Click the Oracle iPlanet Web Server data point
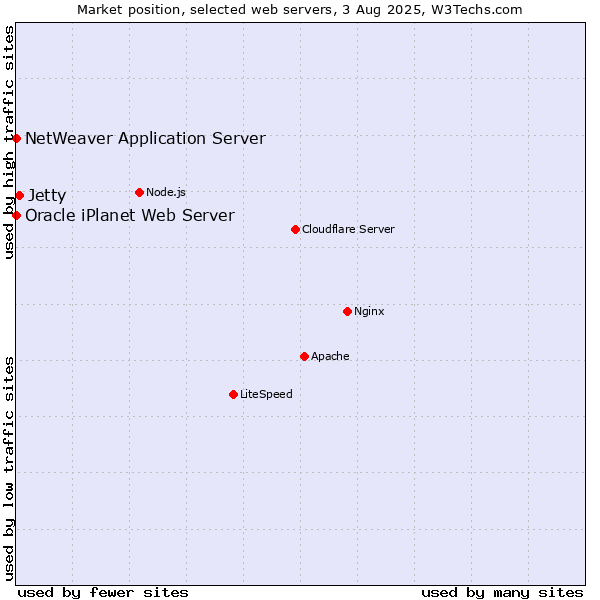Image resolution: width=600 pixels, height=600 pixels. 16,215
